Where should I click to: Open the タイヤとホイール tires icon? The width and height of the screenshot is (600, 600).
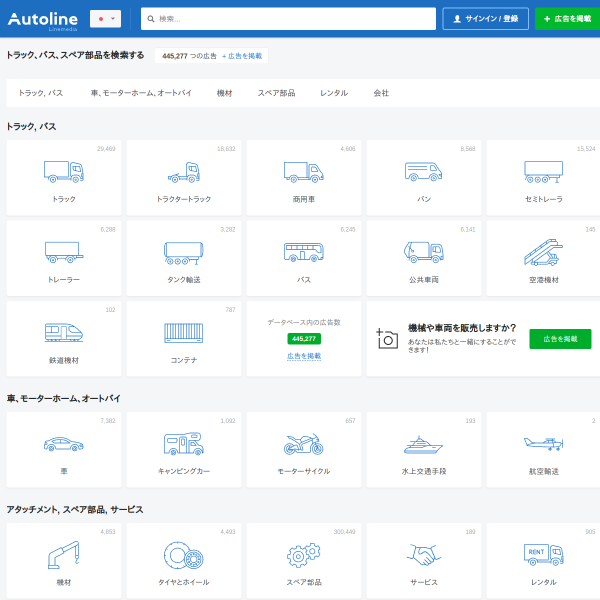click(184, 555)
